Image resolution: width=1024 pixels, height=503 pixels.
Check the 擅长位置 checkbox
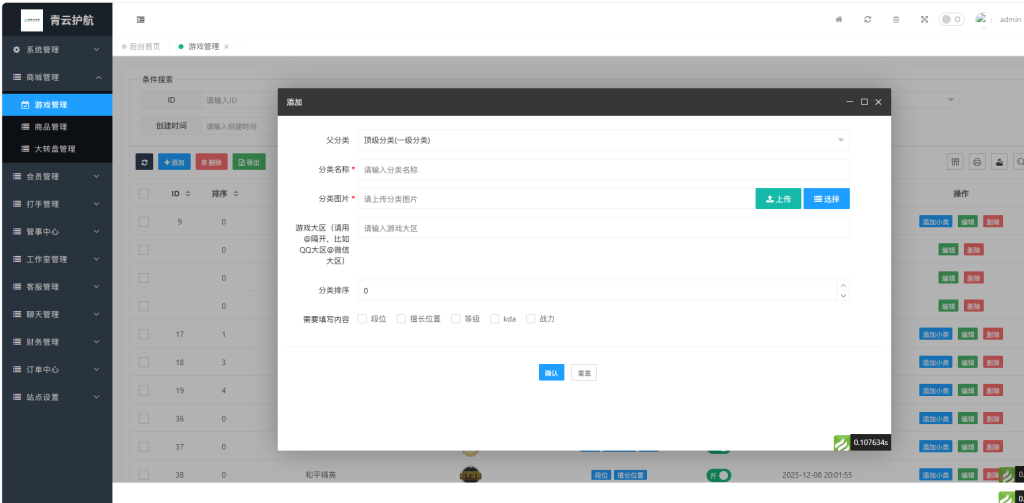[402, 319]
